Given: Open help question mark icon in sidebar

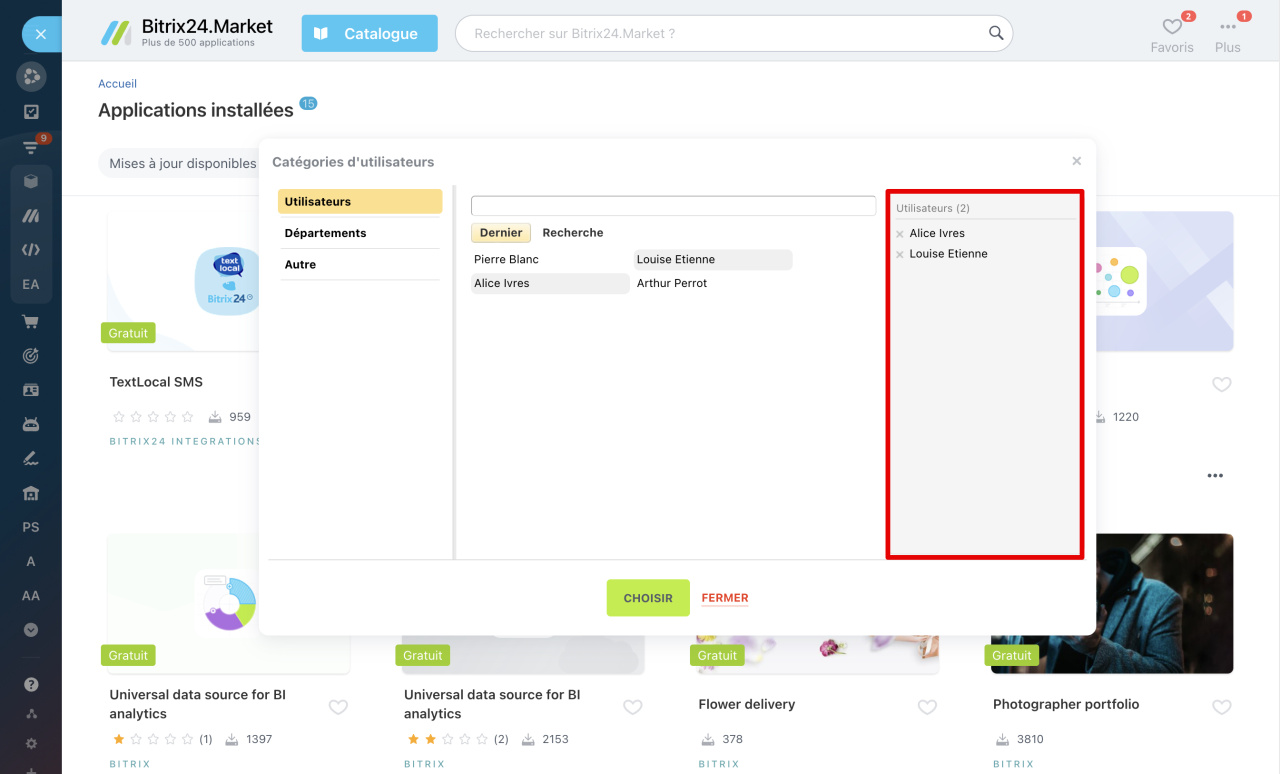Looking at the screenshot, I should [x=31, y=685].
